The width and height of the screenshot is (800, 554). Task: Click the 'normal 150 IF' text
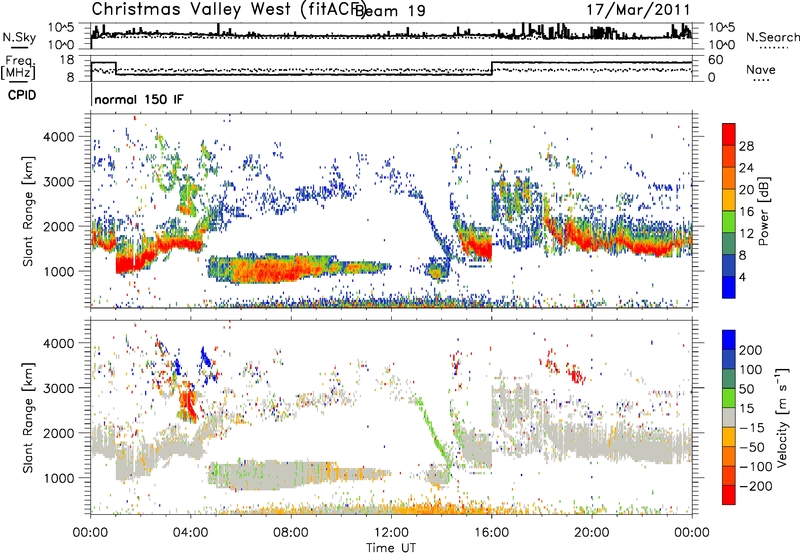click(x=139, y=99)
